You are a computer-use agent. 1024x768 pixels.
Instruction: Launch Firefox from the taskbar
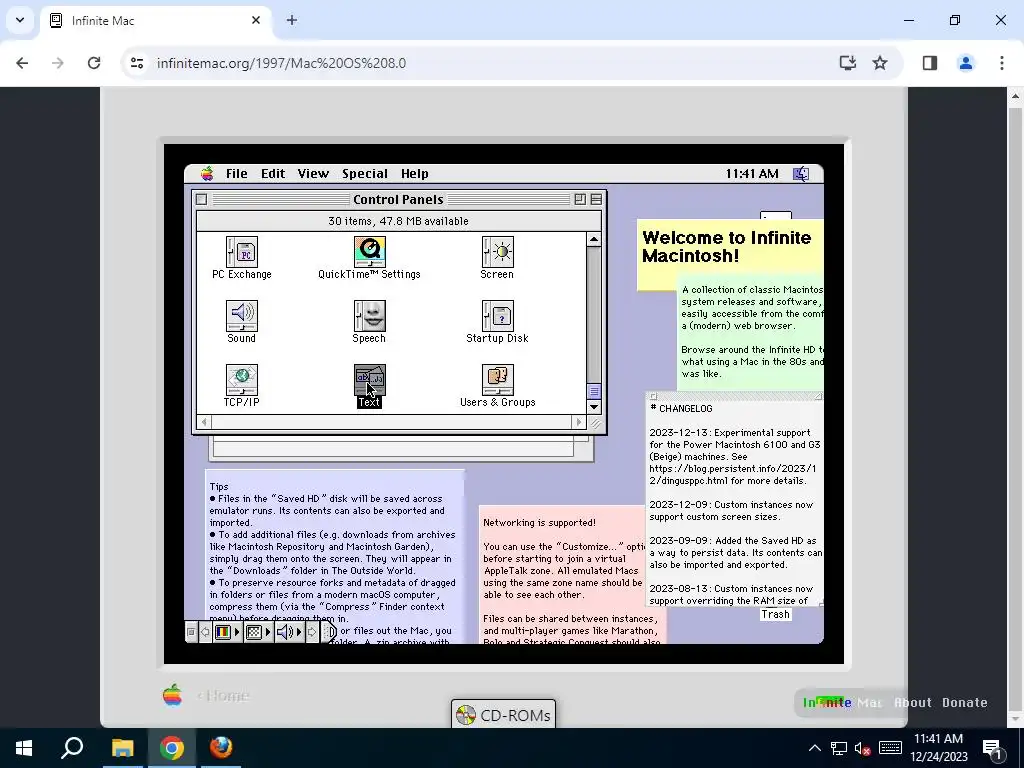(x=221, y=748)
